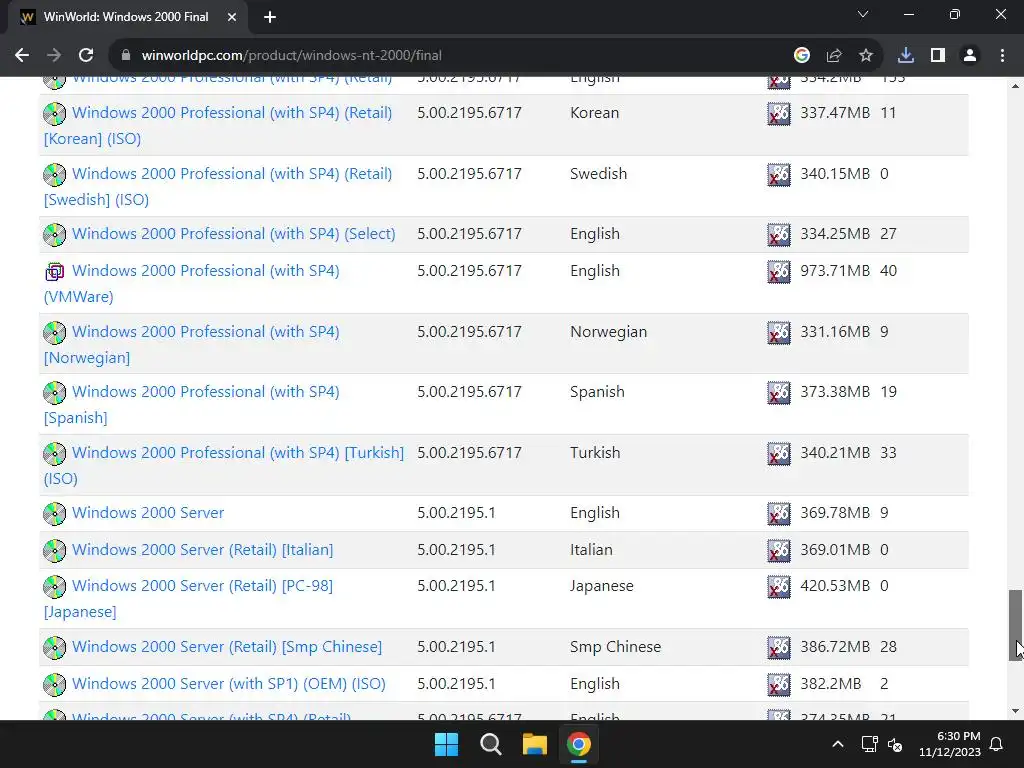Open muted volume icon in tray

pyautogui.click(x=895, y=744)
